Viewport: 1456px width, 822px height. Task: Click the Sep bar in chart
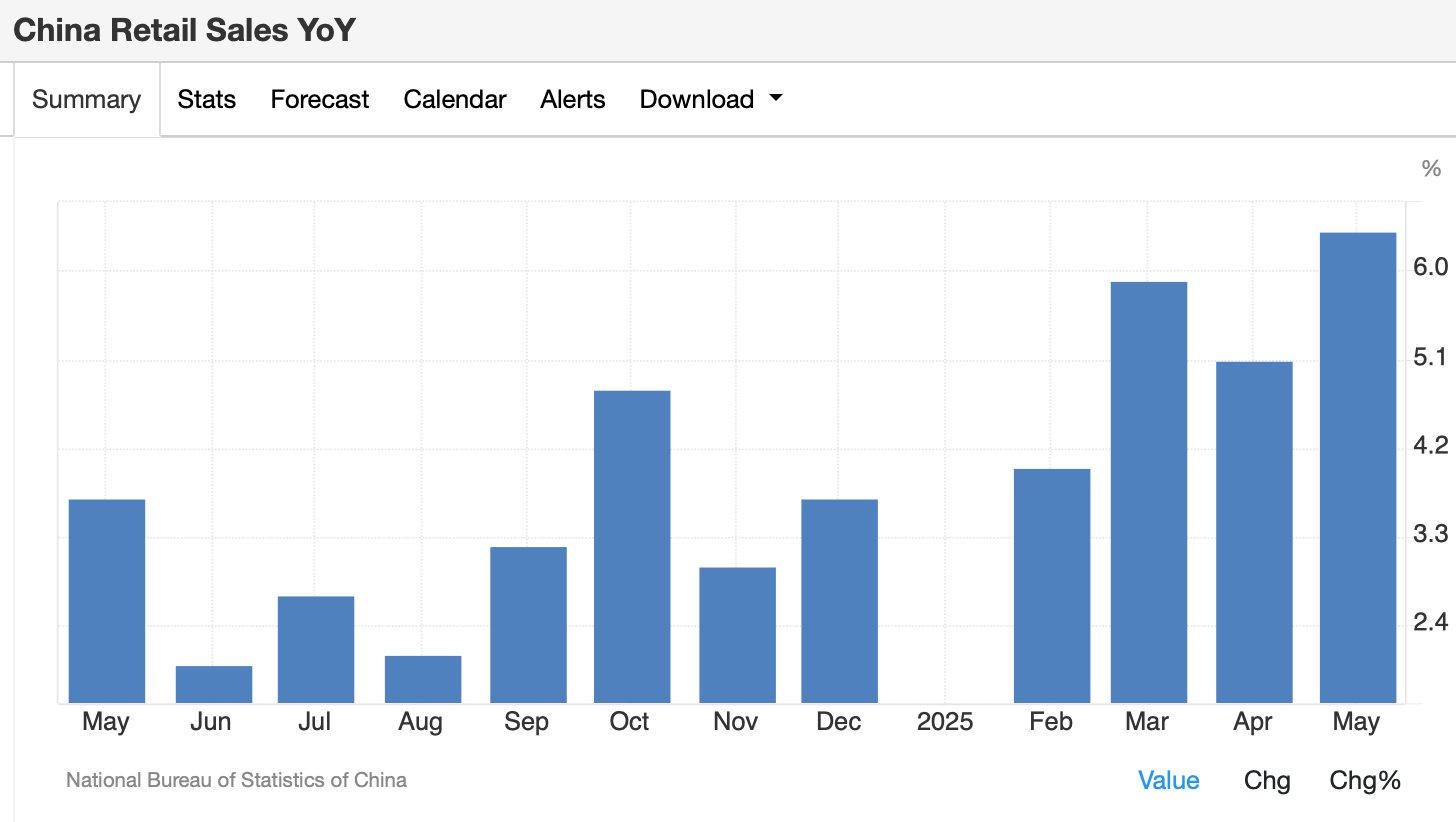(529, 625)
